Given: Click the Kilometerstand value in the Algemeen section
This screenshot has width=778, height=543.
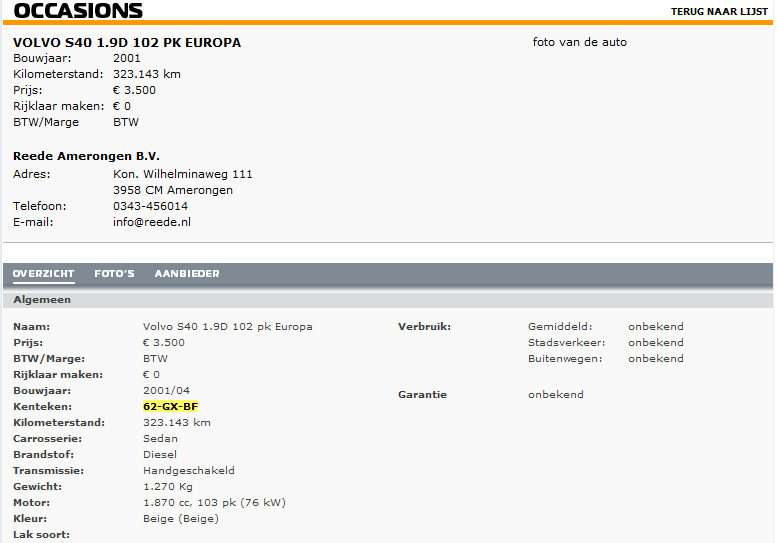Looking at the screenshot, I should coord(177,422).
